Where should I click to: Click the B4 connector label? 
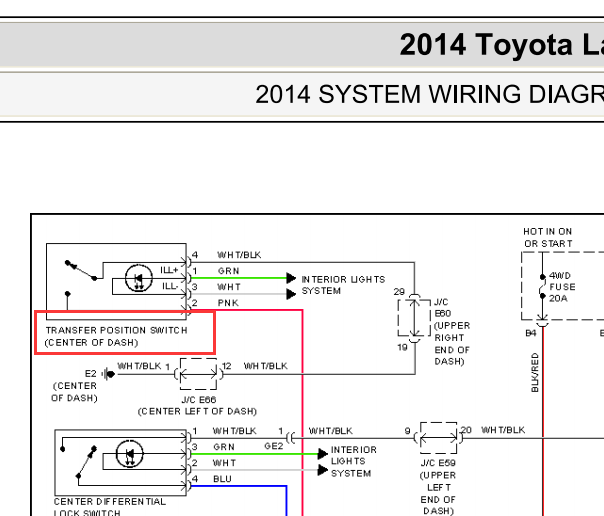531,333
